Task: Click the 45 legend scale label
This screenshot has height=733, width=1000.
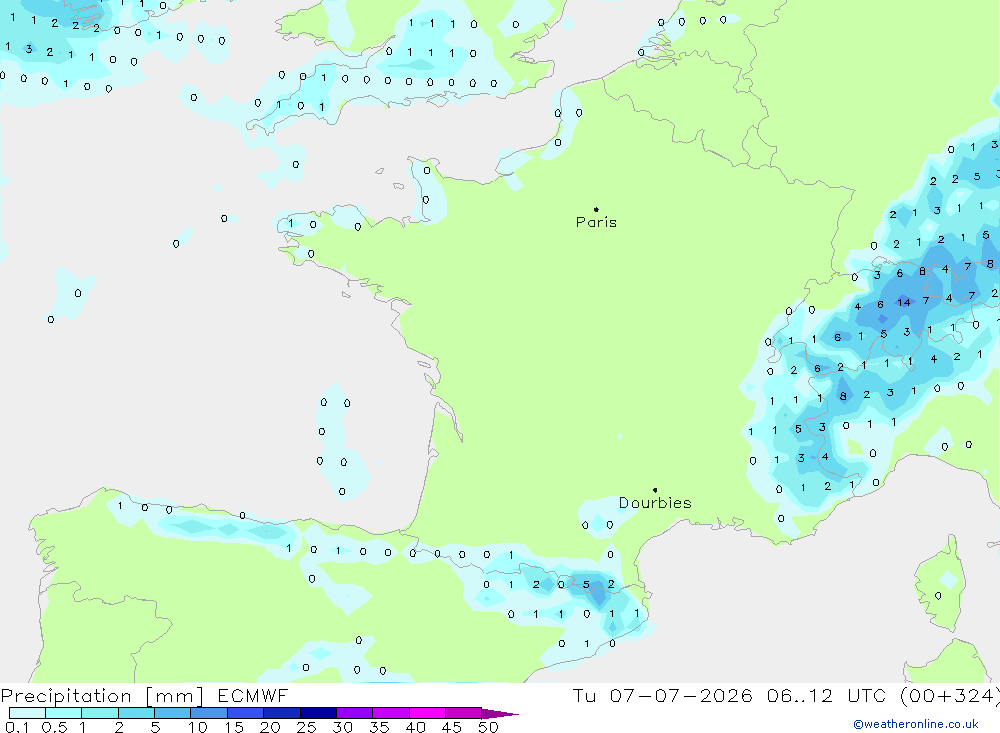Action: click(x=452, y=727)
